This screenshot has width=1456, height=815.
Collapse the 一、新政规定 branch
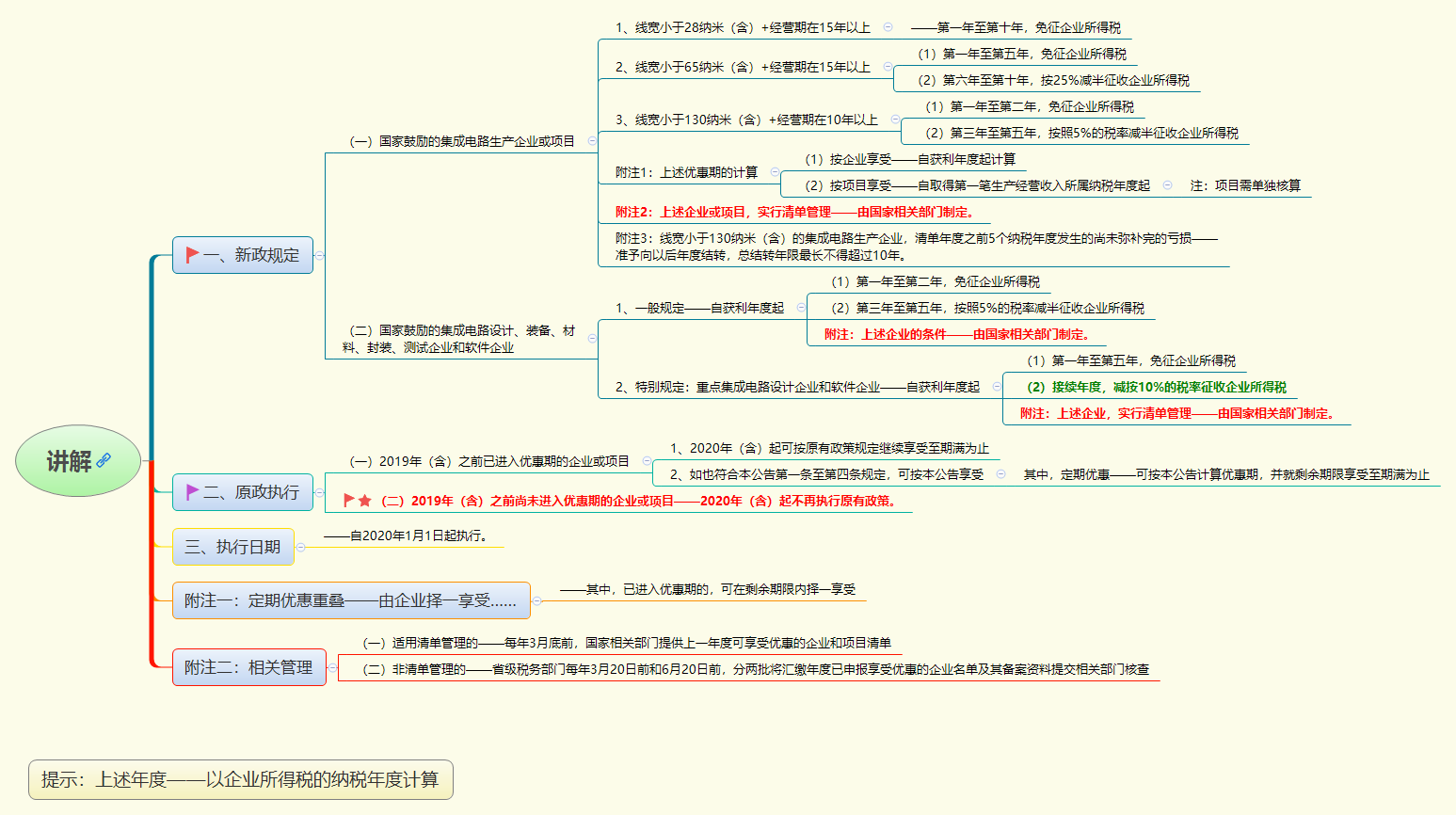pos(319,255)
